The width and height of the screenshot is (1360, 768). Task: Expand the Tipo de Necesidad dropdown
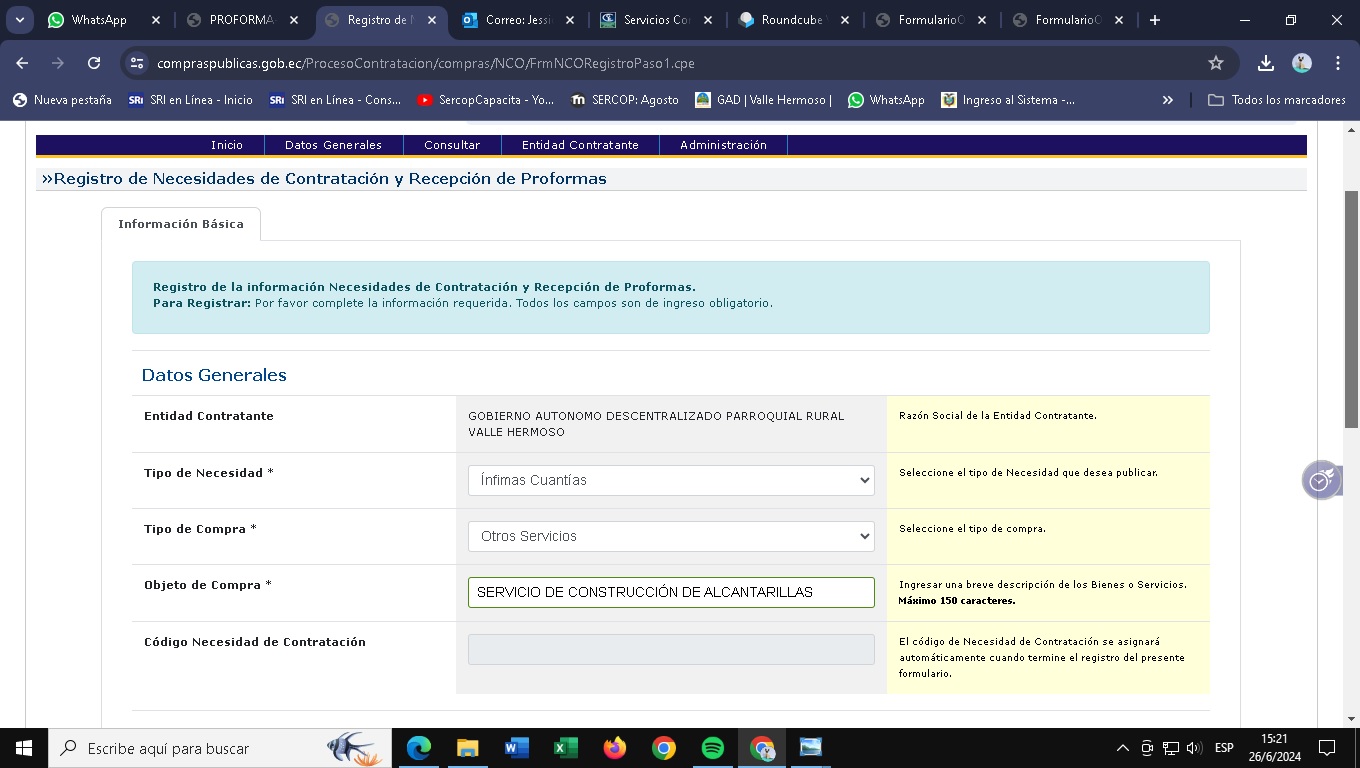(x=671, y=480)
